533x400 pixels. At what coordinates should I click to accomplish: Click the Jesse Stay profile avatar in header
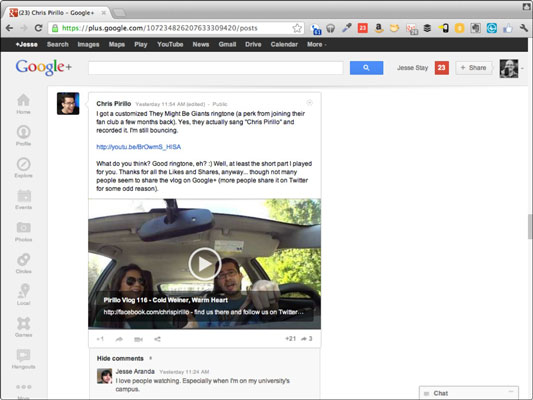[509, 68]
